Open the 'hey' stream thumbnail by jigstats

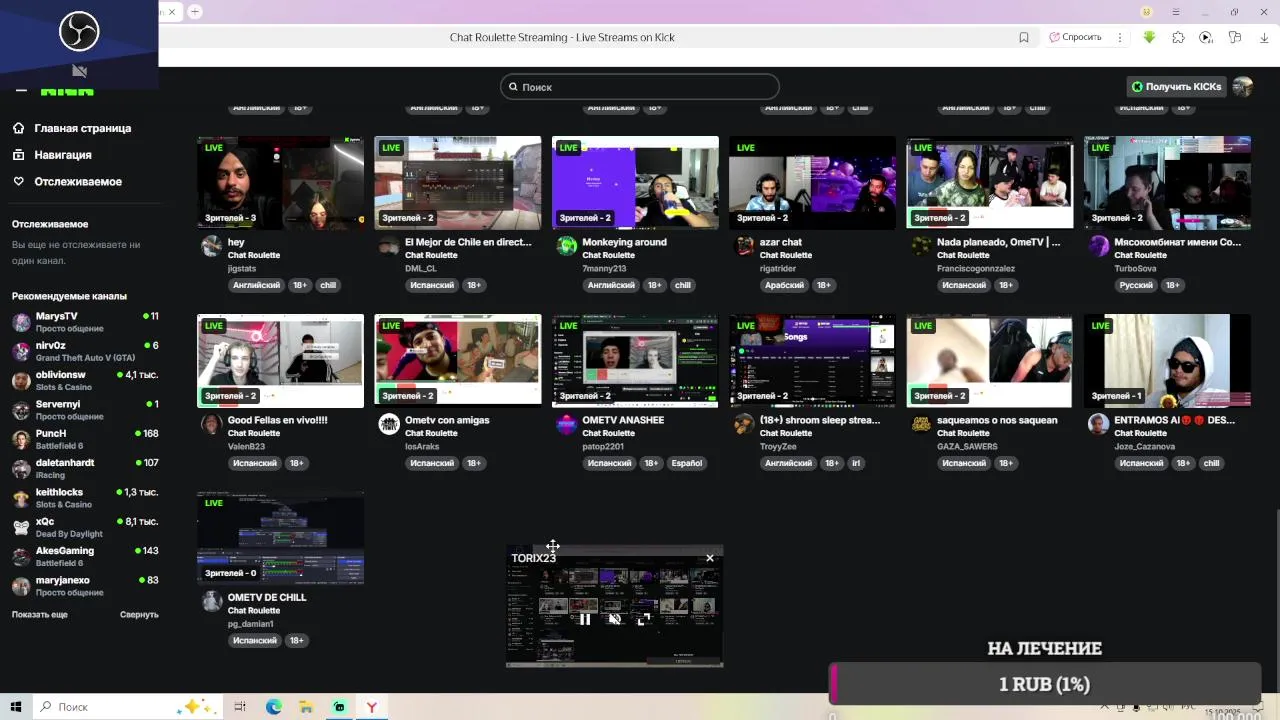[x=280, y=183]
